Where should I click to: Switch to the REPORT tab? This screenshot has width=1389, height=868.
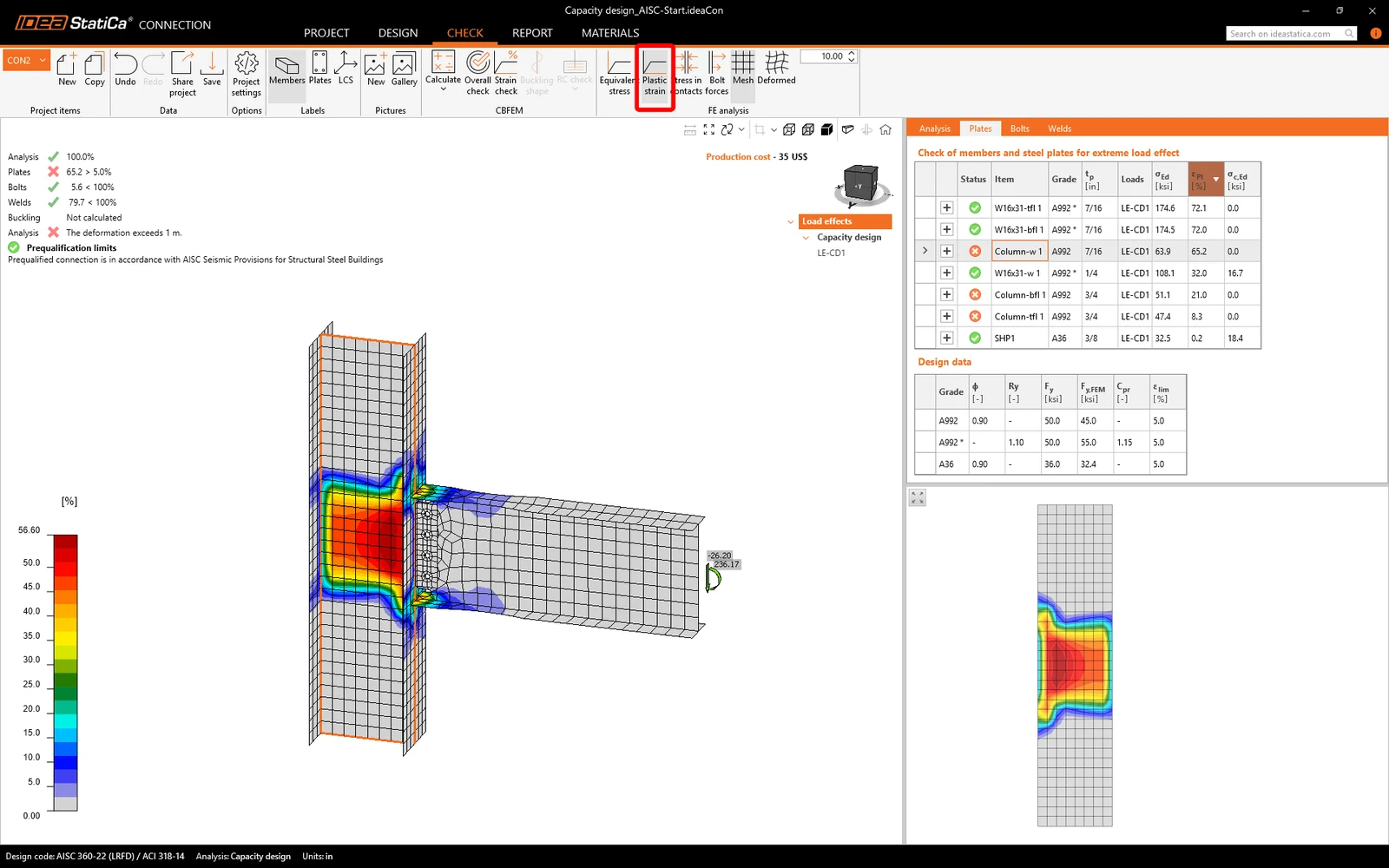coord(532,33)
